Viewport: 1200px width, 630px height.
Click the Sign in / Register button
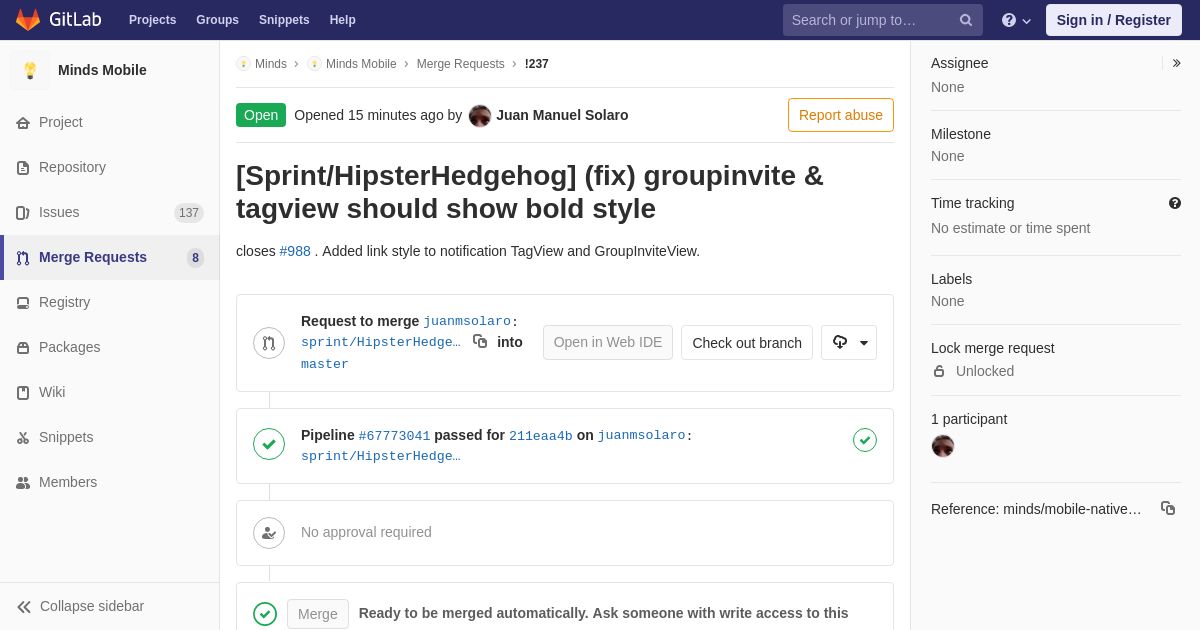[1114, 20]
